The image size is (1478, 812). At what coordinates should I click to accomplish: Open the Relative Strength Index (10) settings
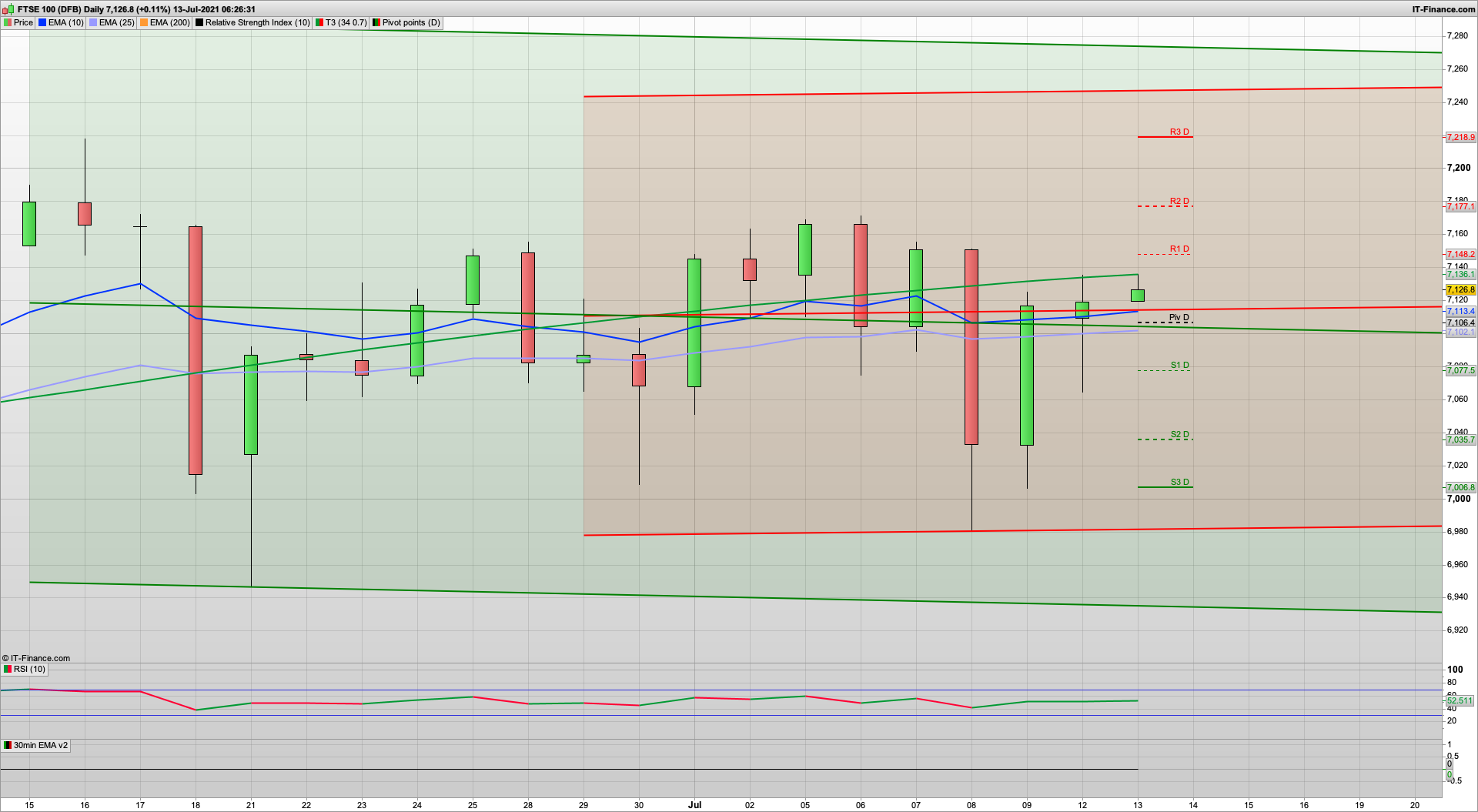(252, 23)
